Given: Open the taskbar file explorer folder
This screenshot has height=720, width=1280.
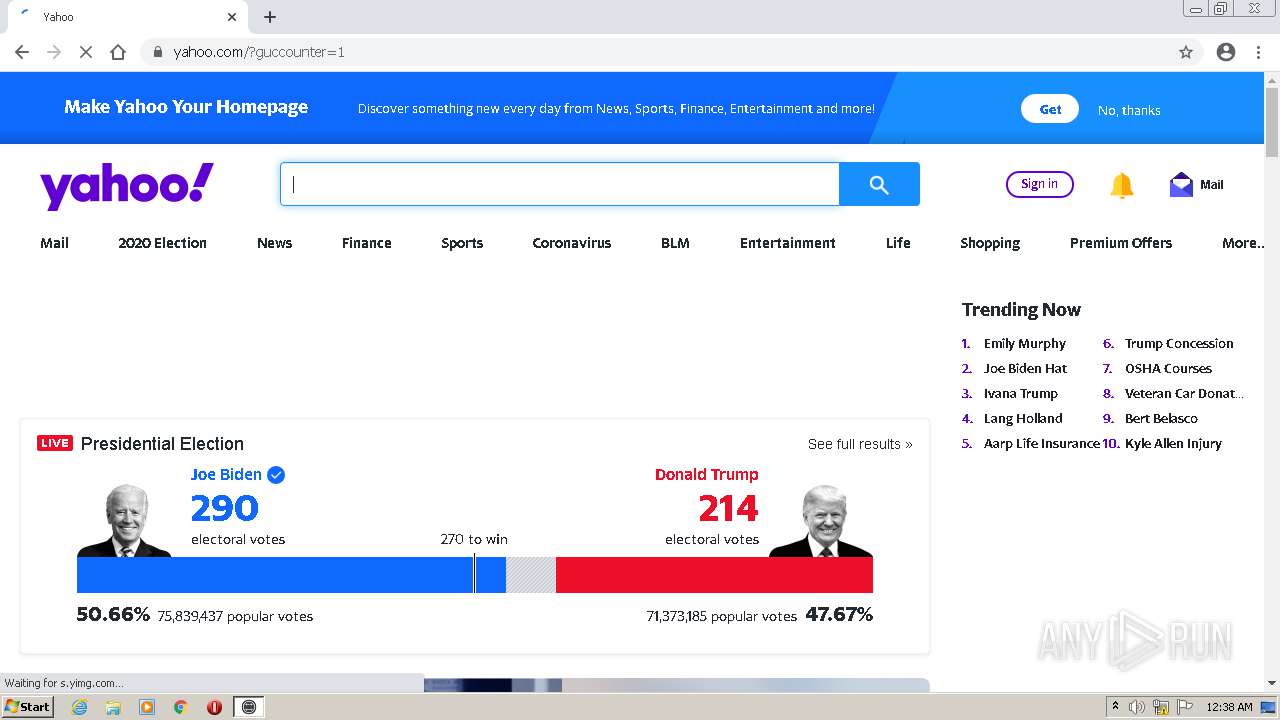Looking at the screenshot, I should tap(113, 707).
